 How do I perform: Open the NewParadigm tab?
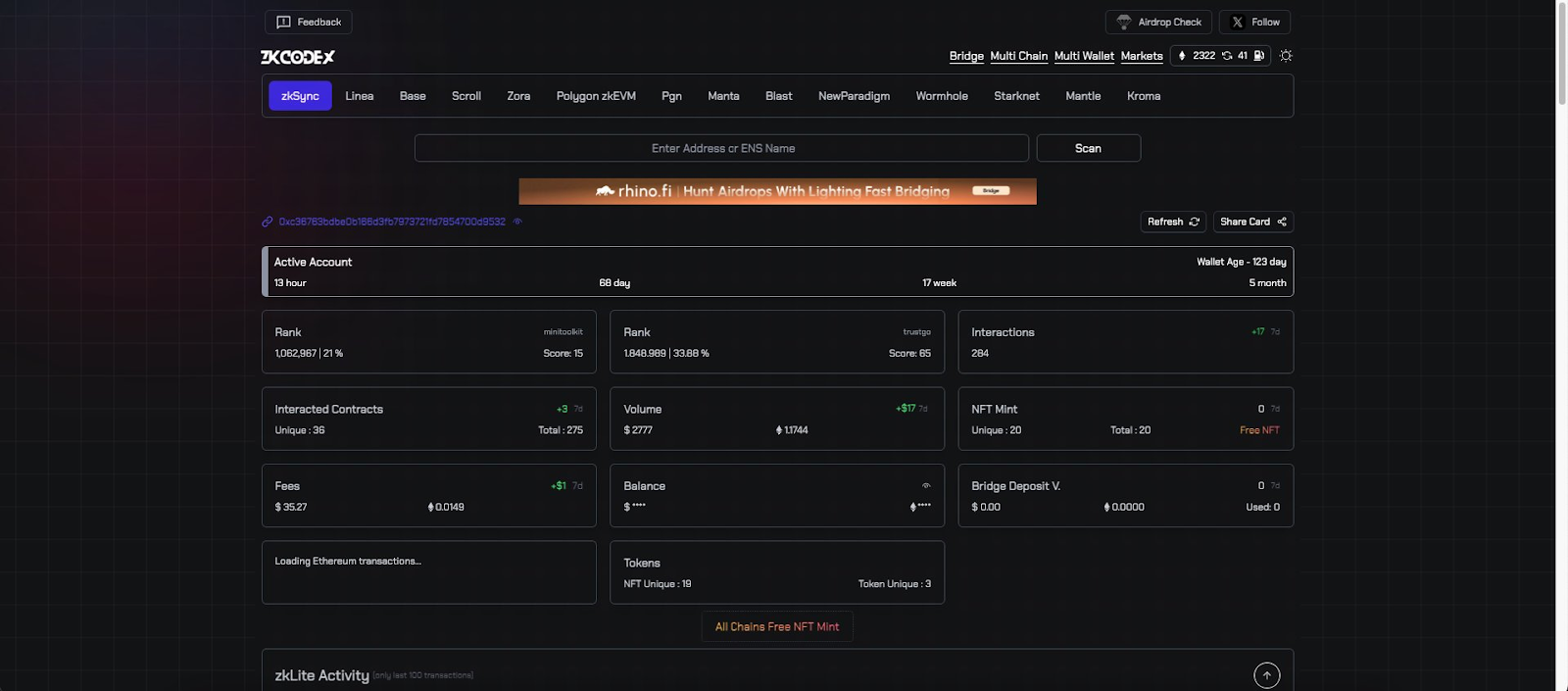(855, 96)
